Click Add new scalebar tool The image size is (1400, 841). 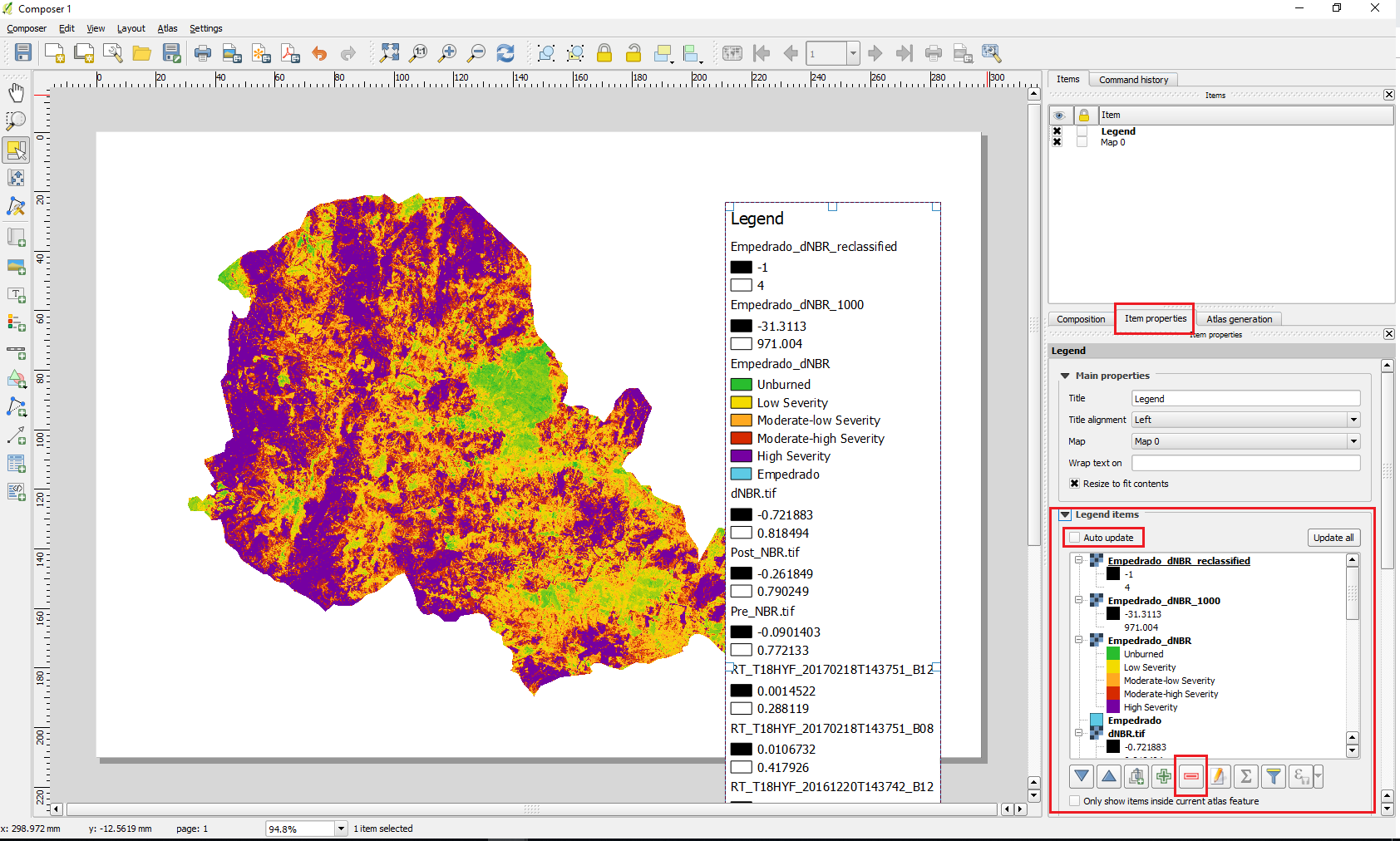coord(16,352)
